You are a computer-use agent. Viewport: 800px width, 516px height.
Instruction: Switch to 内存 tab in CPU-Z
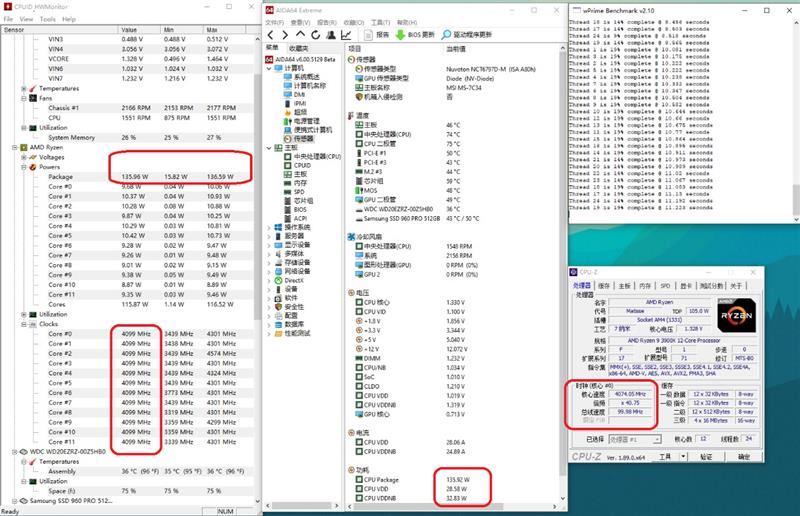point(645,286)
